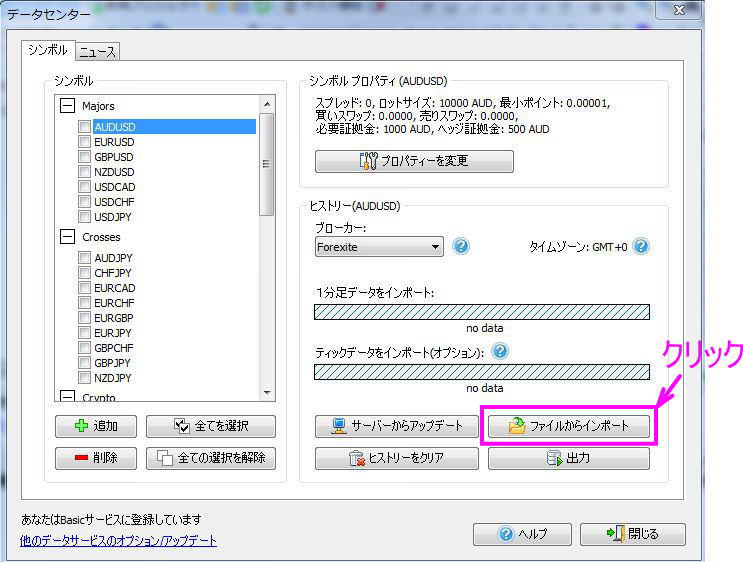This screenshot has height=562, width=743.
Task: Click the 閉じる button
Action: pyautogui.click(x=633, y=534)
